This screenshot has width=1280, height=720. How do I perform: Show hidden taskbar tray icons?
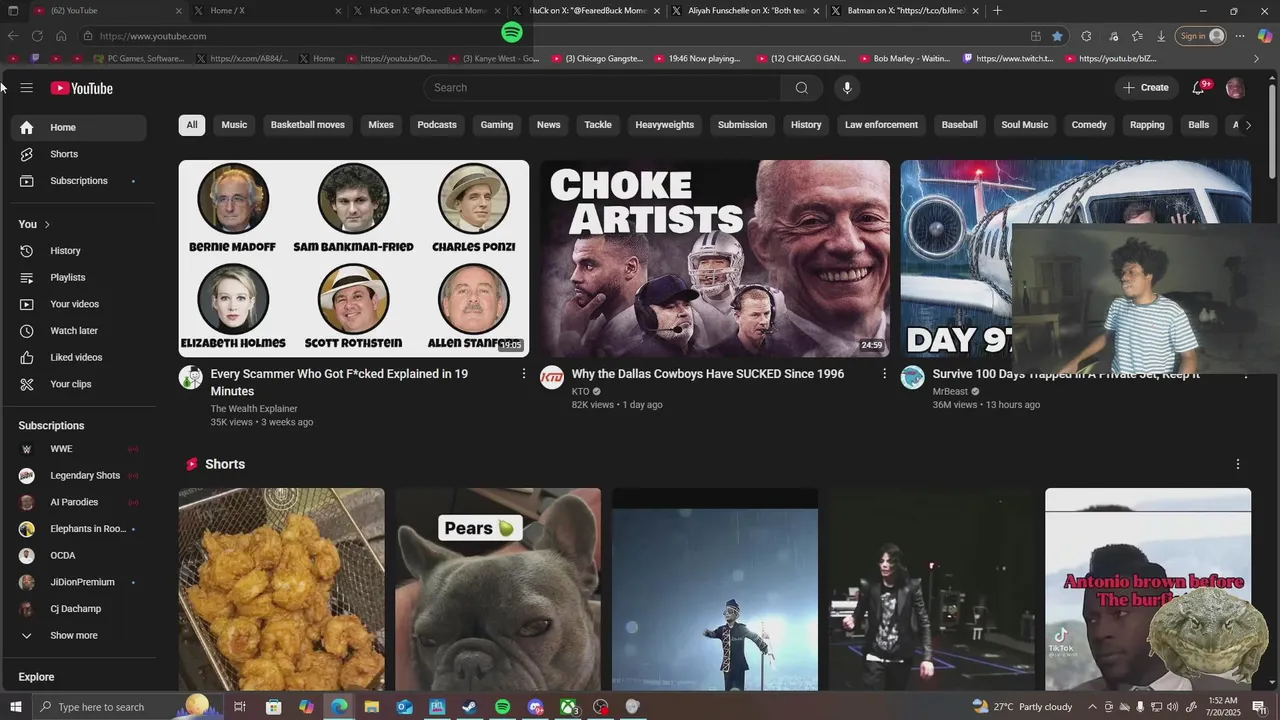pyautogui.click(x=1091, y=707)
